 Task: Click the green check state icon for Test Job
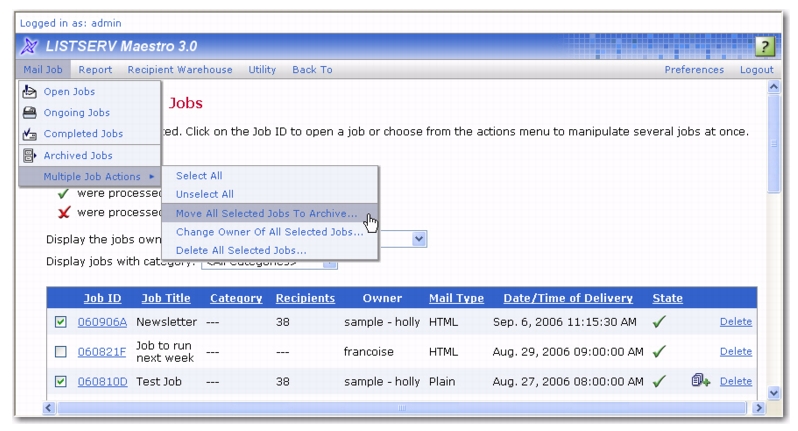click(x=660, y=381)
